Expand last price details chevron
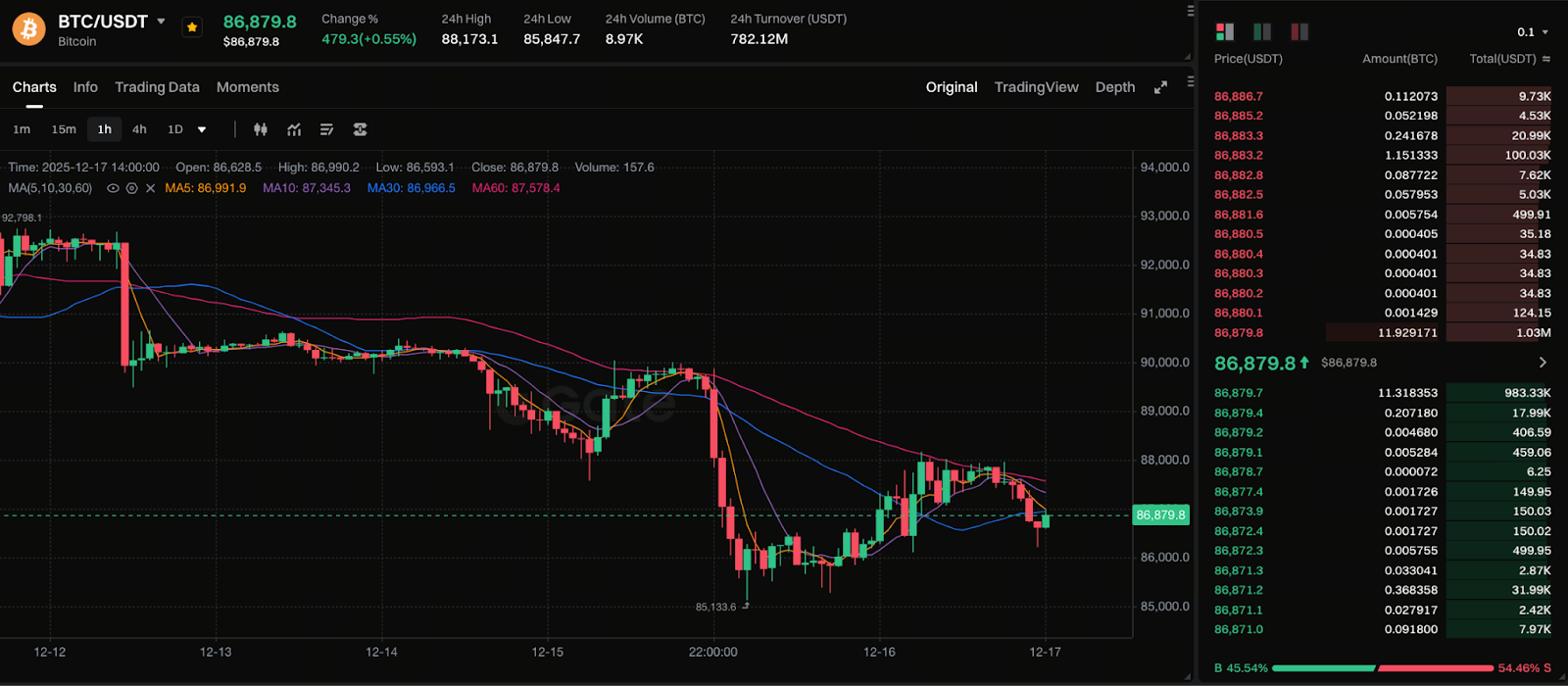This screenshot has height=686, width=1568. (x=1543, y=363)
